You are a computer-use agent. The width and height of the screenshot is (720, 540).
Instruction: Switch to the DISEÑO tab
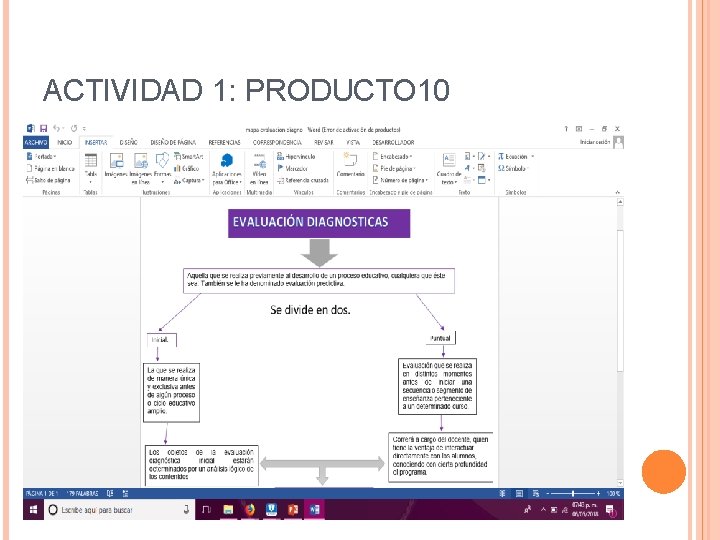coord(129,142)
